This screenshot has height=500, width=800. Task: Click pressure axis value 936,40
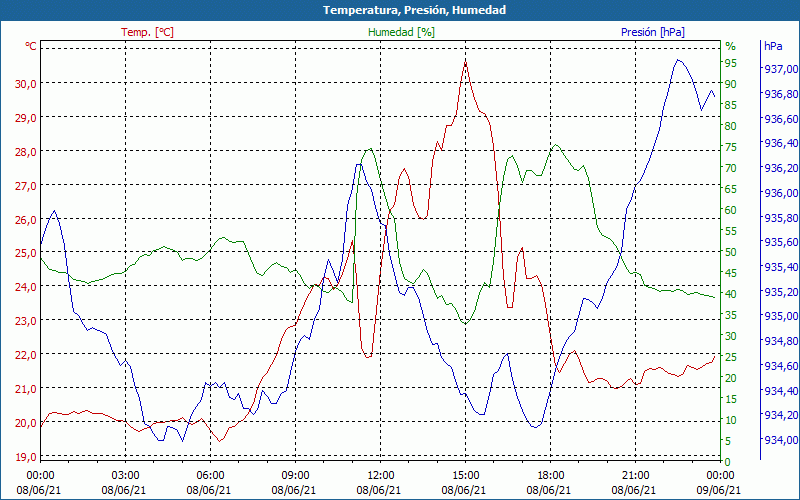tap(780, 143)
